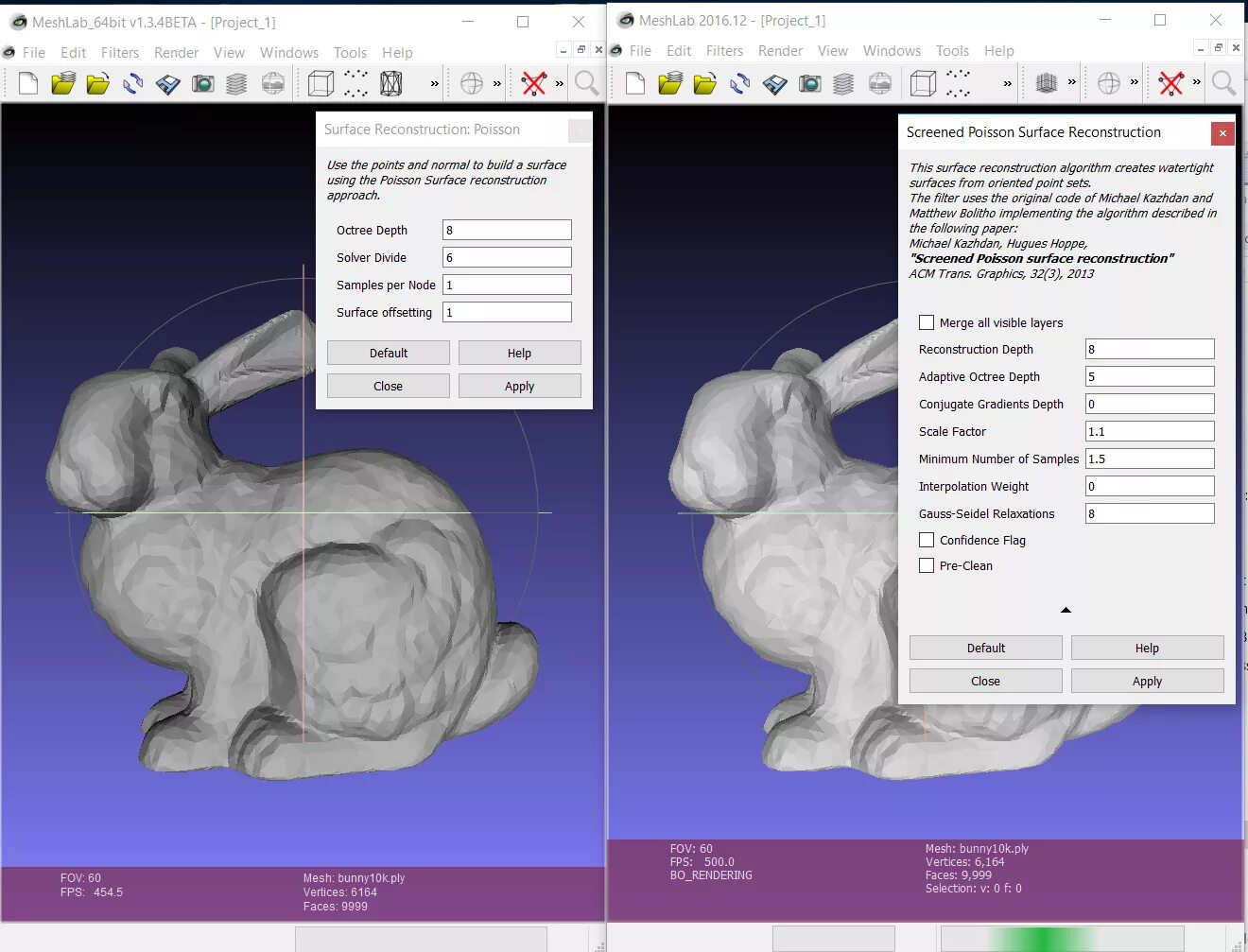Open Tools menu in MeshLab 2016.12 window
The height and width of the screenshot is (952, 1248).
pos(952,51)
